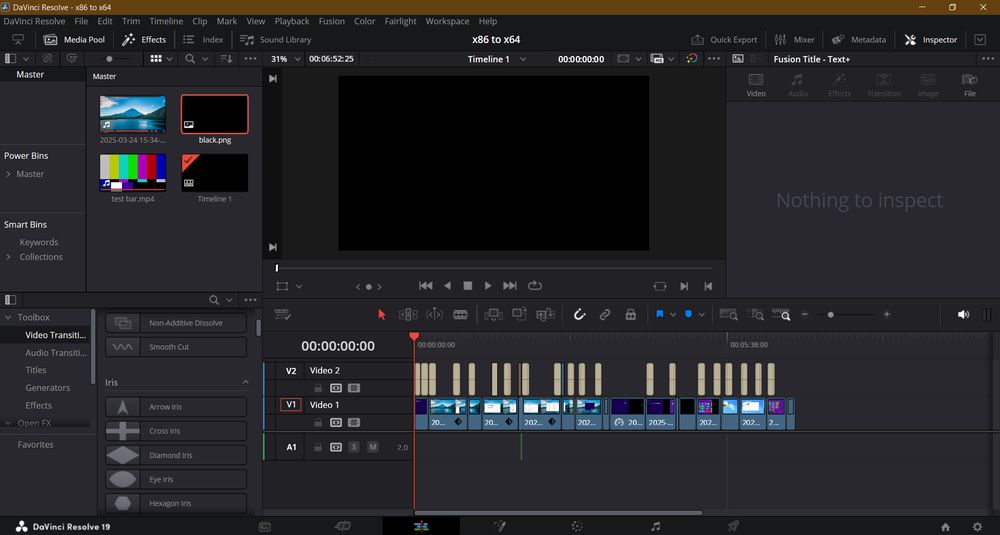
Task: Click the Custom Zoom icon
Action: (x=781, y=314)
